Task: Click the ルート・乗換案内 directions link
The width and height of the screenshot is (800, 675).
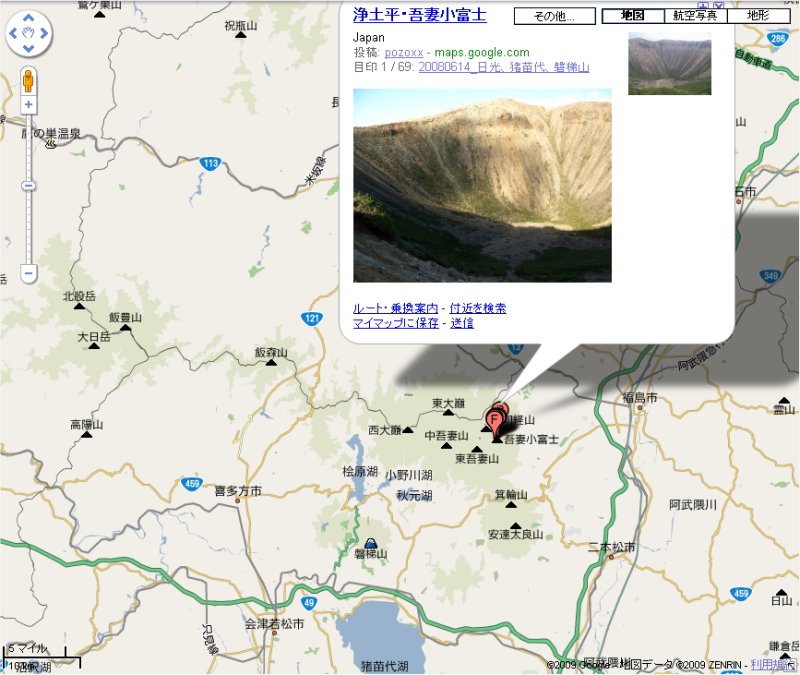Action: coord(395,308)
